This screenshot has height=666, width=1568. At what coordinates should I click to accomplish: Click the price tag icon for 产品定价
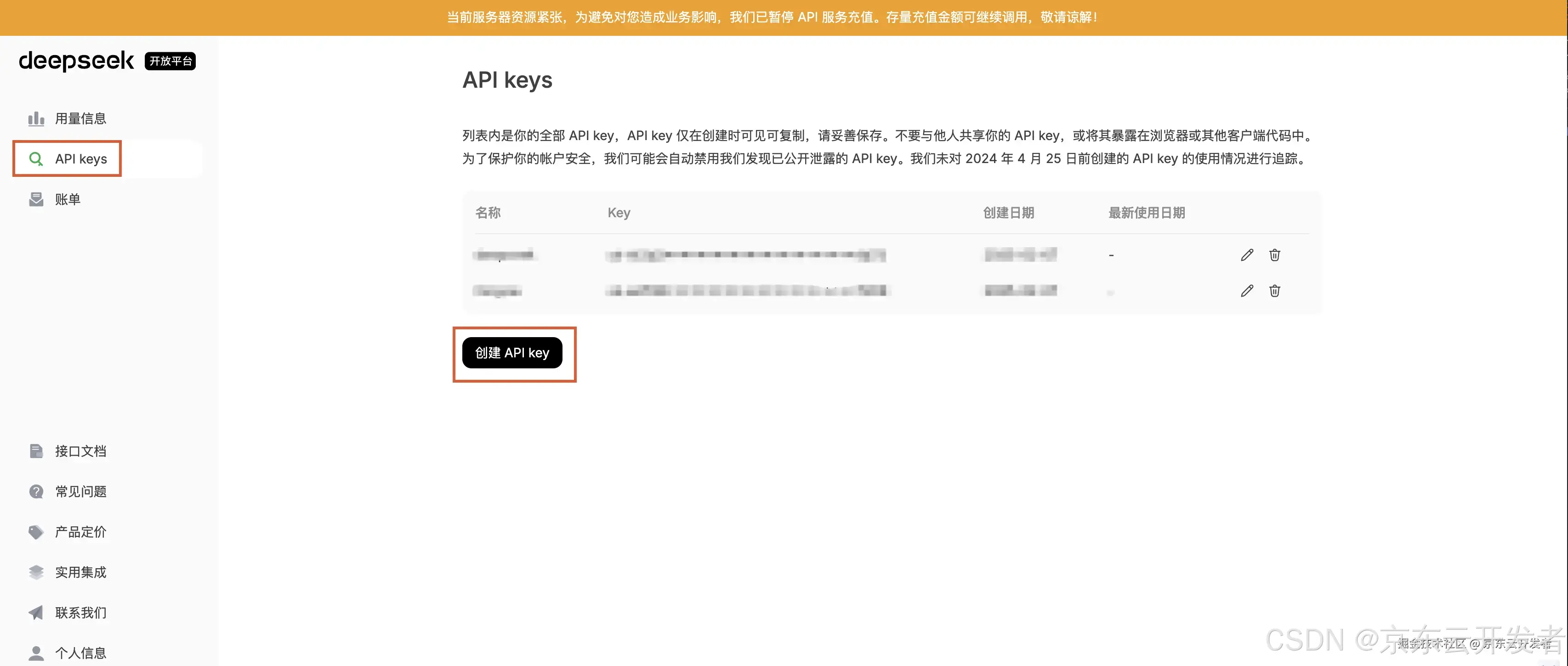tap(36, 532)
